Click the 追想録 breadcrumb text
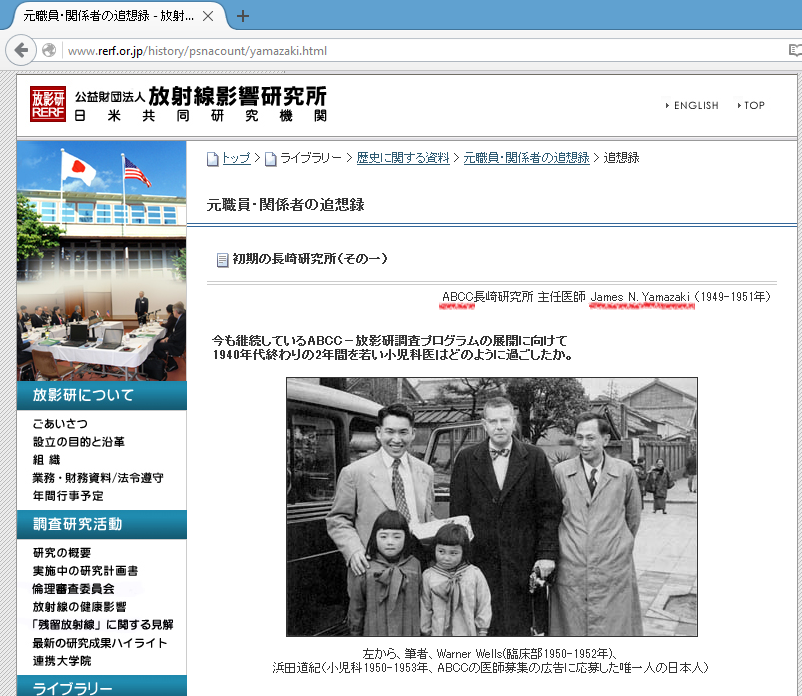 621,158
